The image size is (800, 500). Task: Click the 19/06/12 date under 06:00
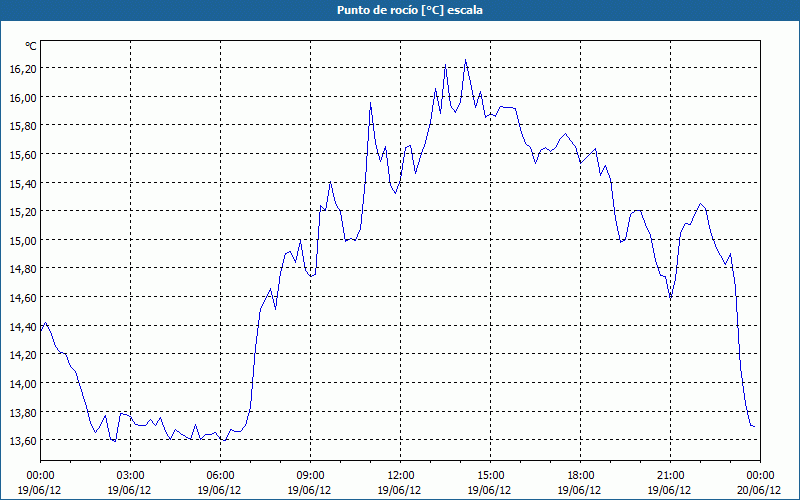219,490
